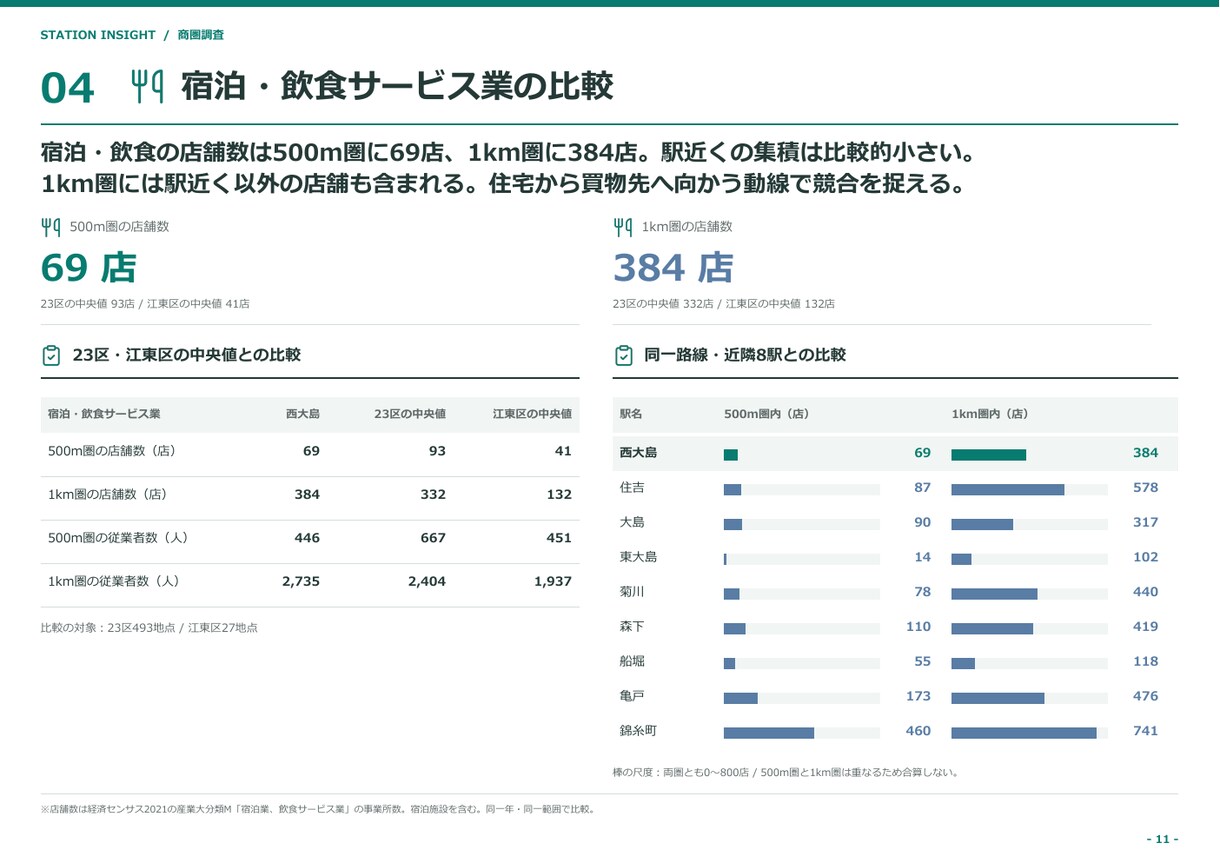
Task: Click the bar scale note 棒の尺度 below the chart
Action: (x=786, y=773)
